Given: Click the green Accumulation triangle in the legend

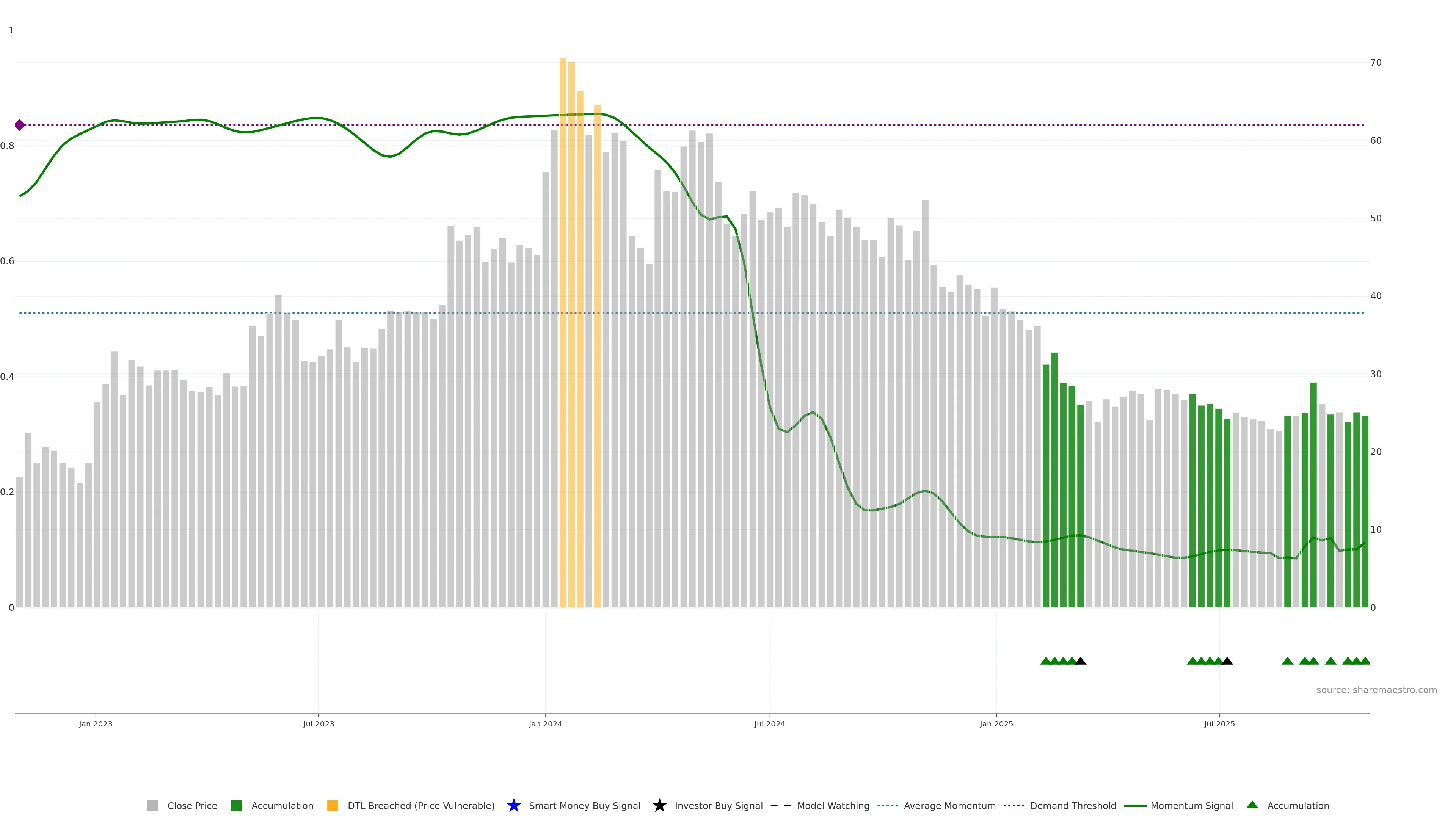Looking at the screenshot, I should (x=1252, y=805).
